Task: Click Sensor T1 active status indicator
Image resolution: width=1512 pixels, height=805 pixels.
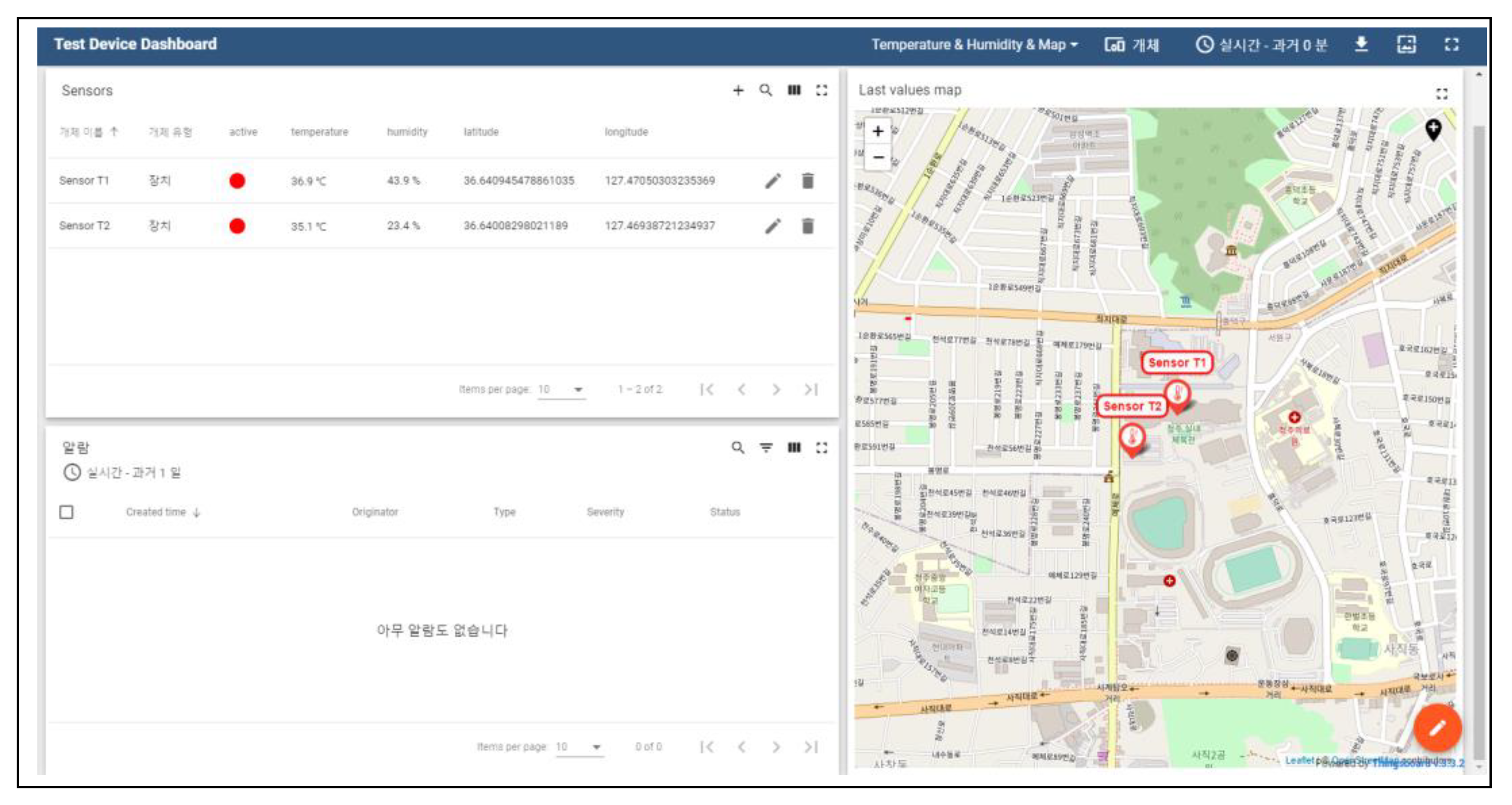Action: click(237, 181)
